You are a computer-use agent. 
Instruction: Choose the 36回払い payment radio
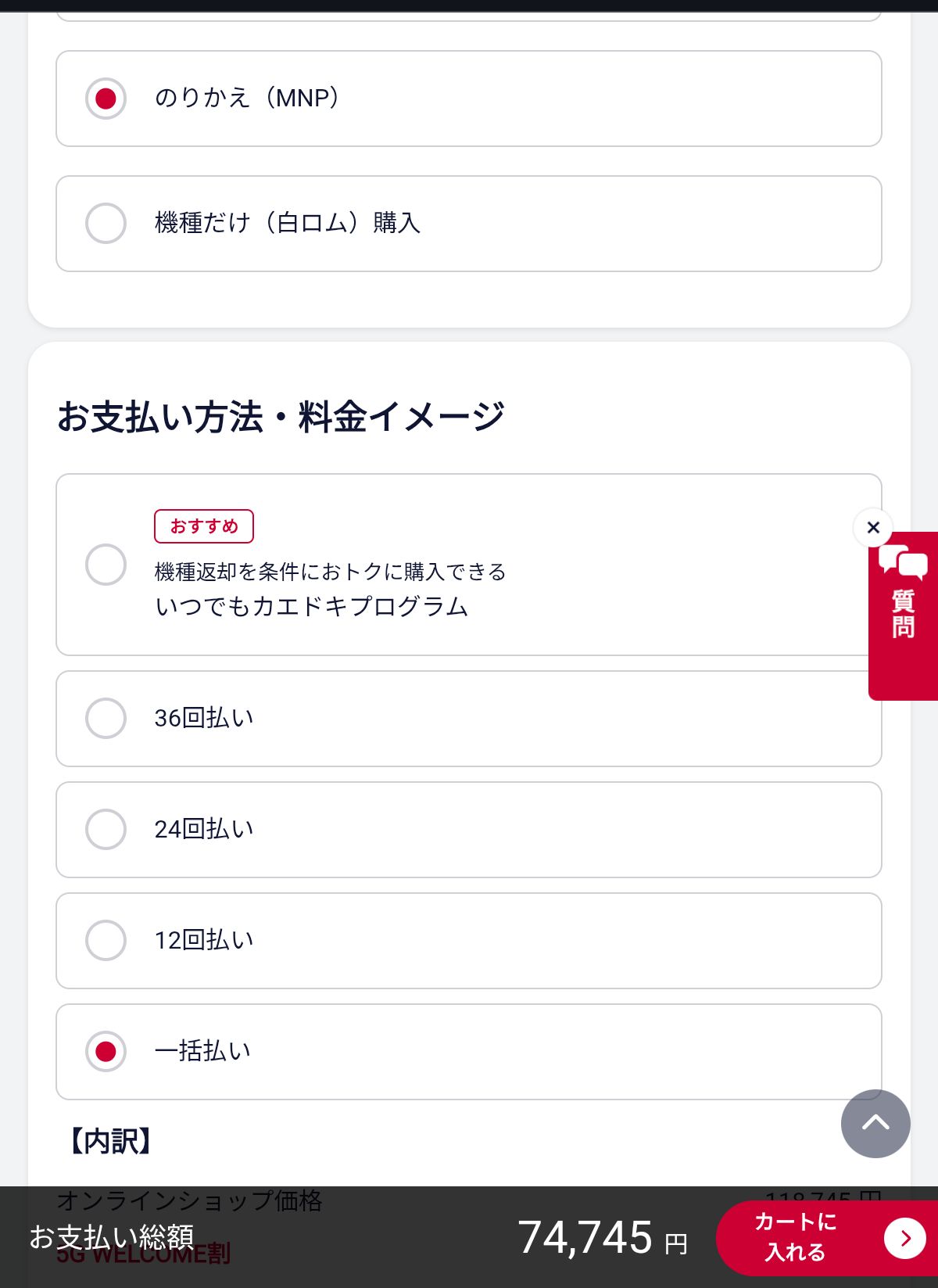tap(106, 719)
